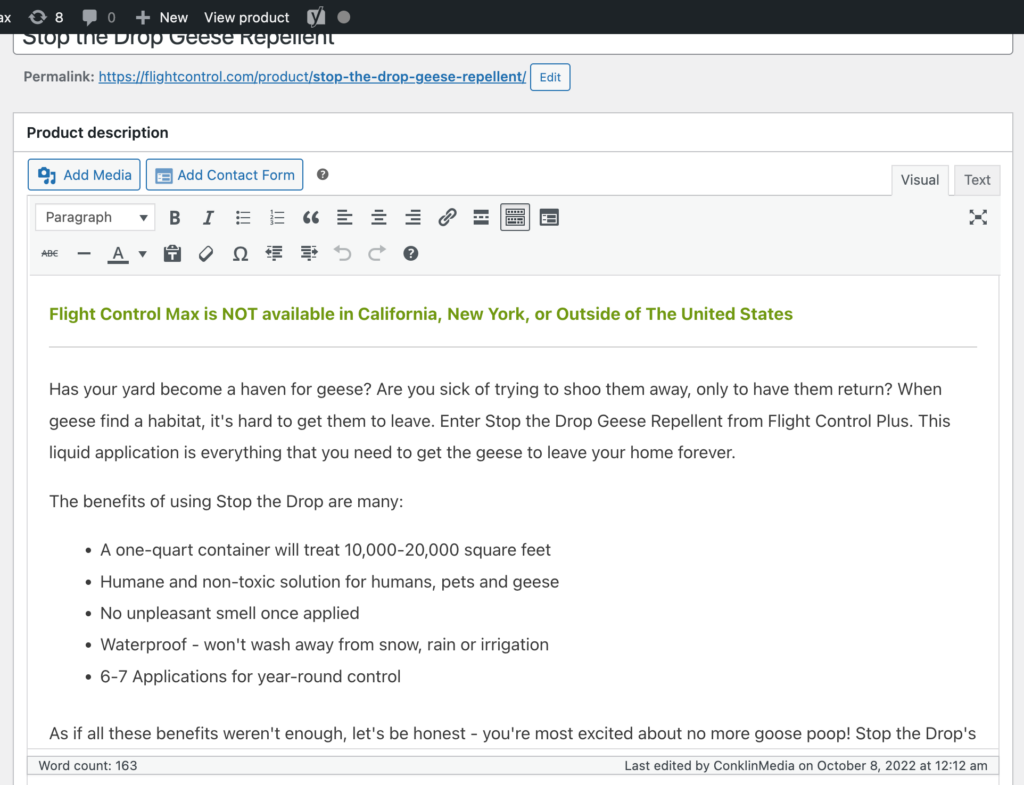
Task: Open the updates indicator showing 8
Action: click(x=46, y=18)
